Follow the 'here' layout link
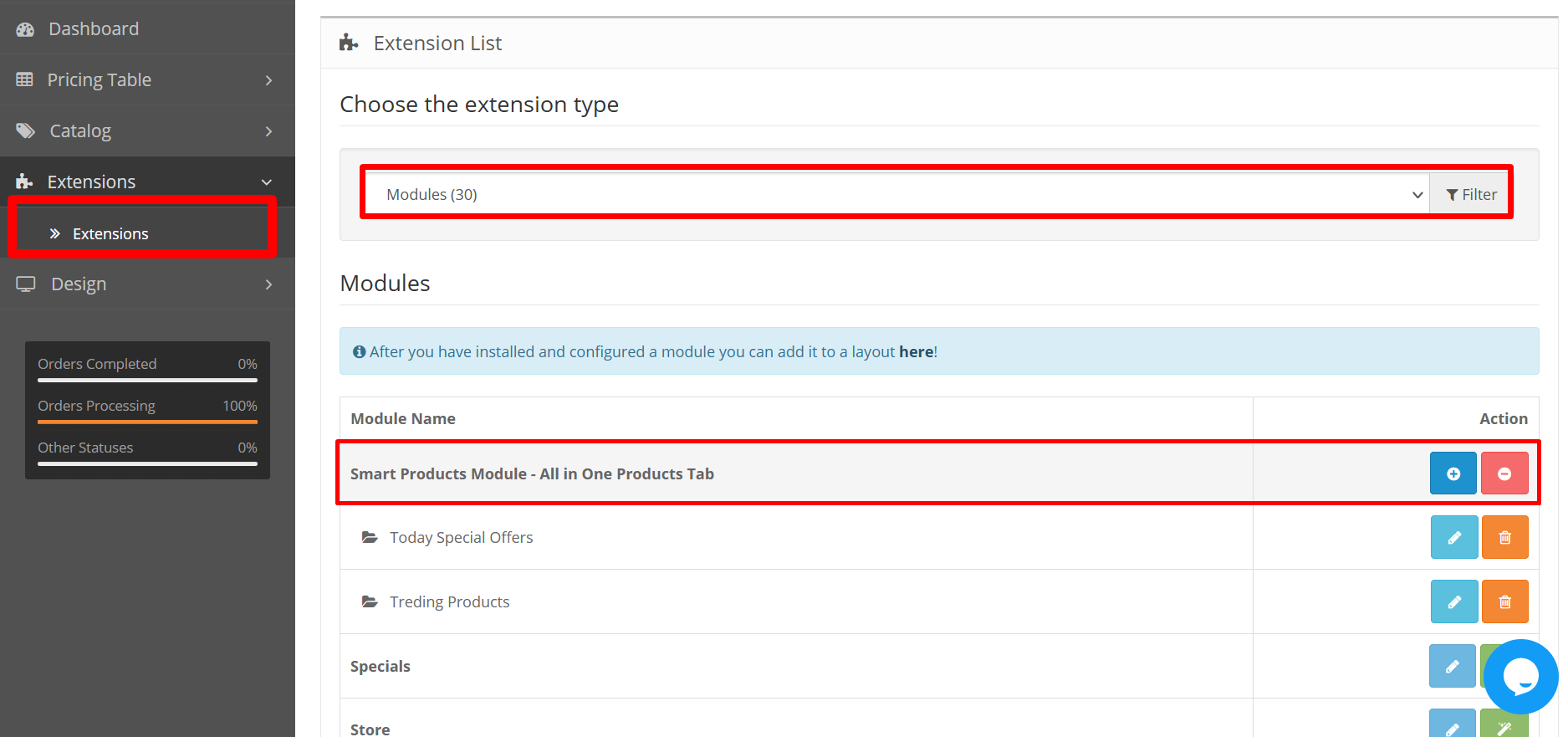Screen dimensions: 1568x737 pos(916,352)
